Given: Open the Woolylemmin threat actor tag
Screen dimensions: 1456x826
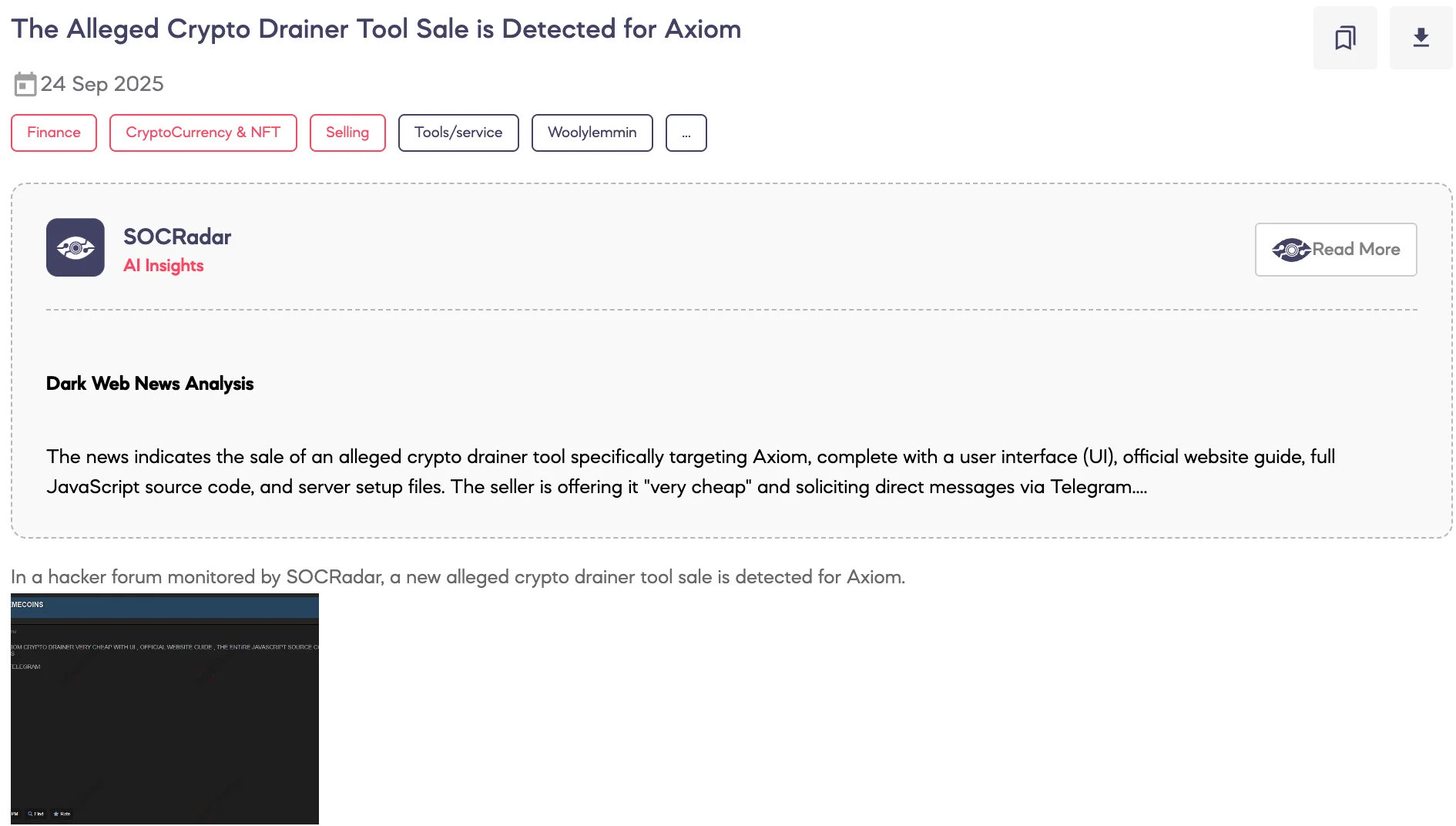Looking at the screenshot, I should click(592, 133).
